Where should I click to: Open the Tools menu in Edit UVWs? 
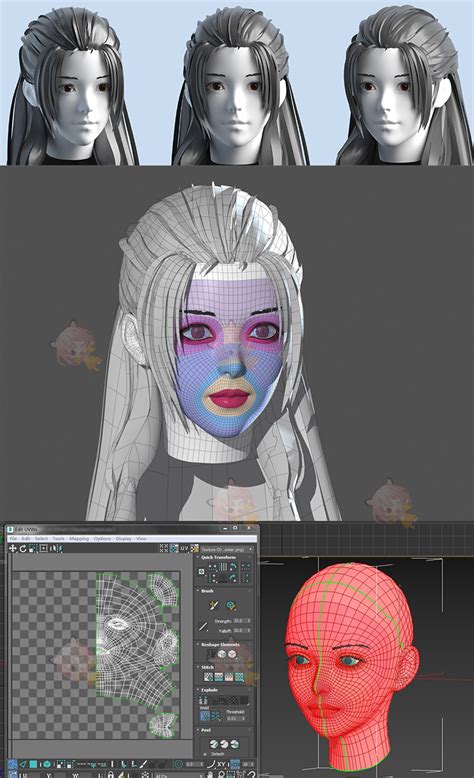(x=59, y=539)
